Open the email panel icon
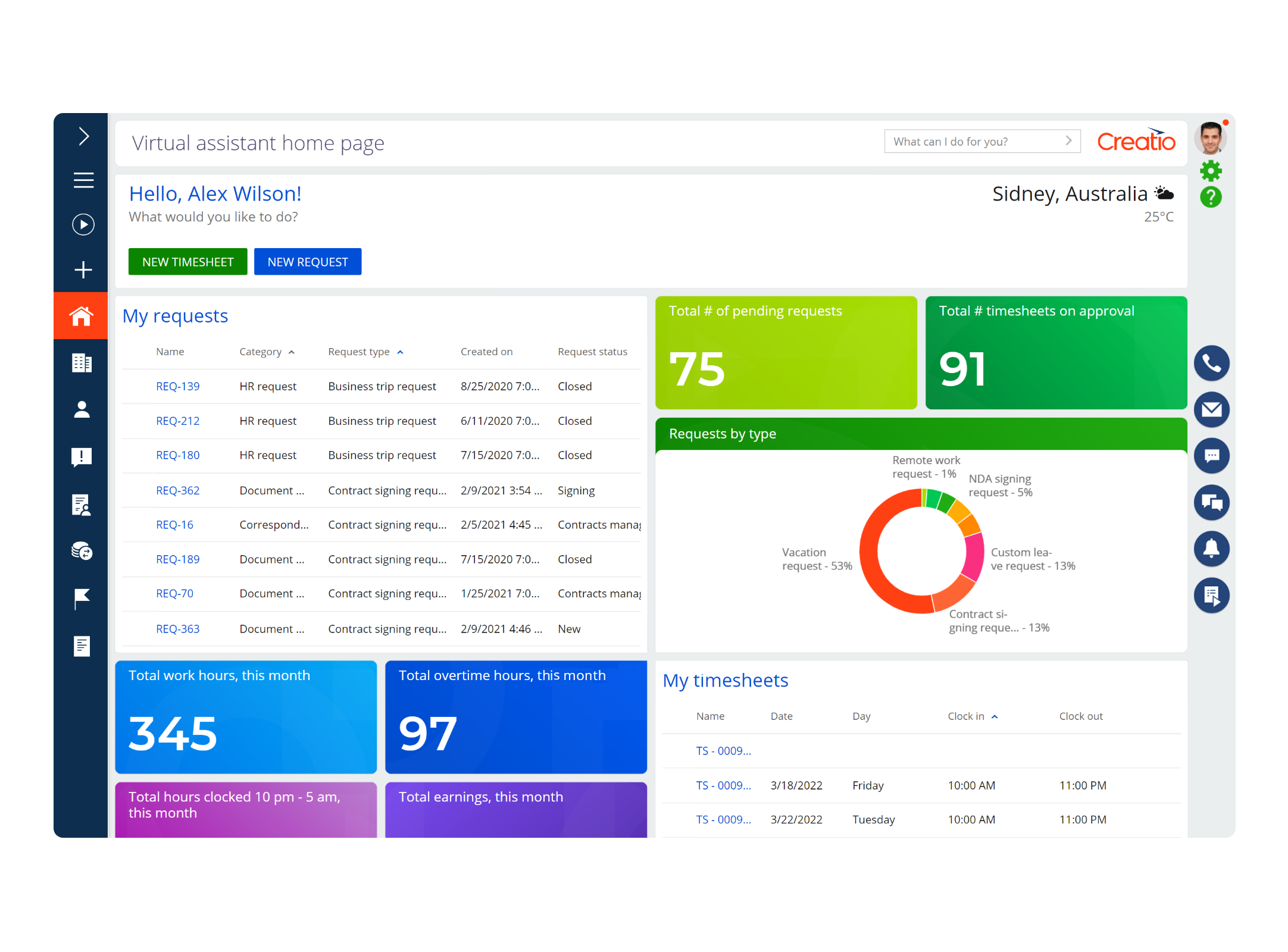The image size is (1288, 952). (1212, 409)
